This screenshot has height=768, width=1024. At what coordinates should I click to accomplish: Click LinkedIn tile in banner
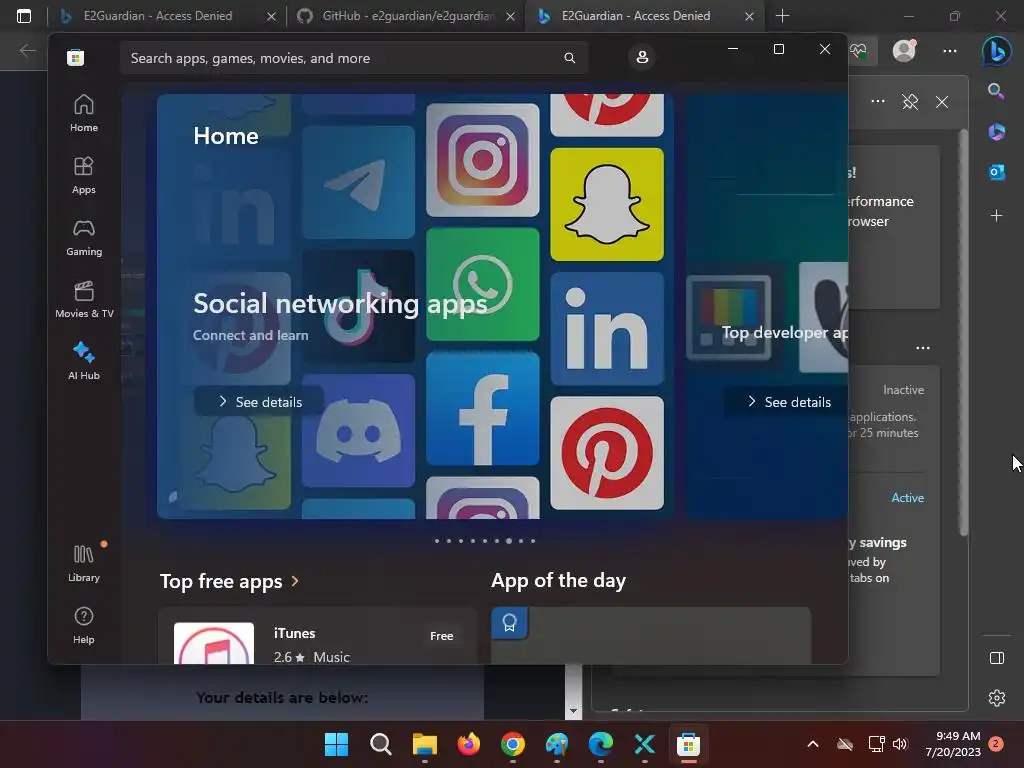click(607, 328)
